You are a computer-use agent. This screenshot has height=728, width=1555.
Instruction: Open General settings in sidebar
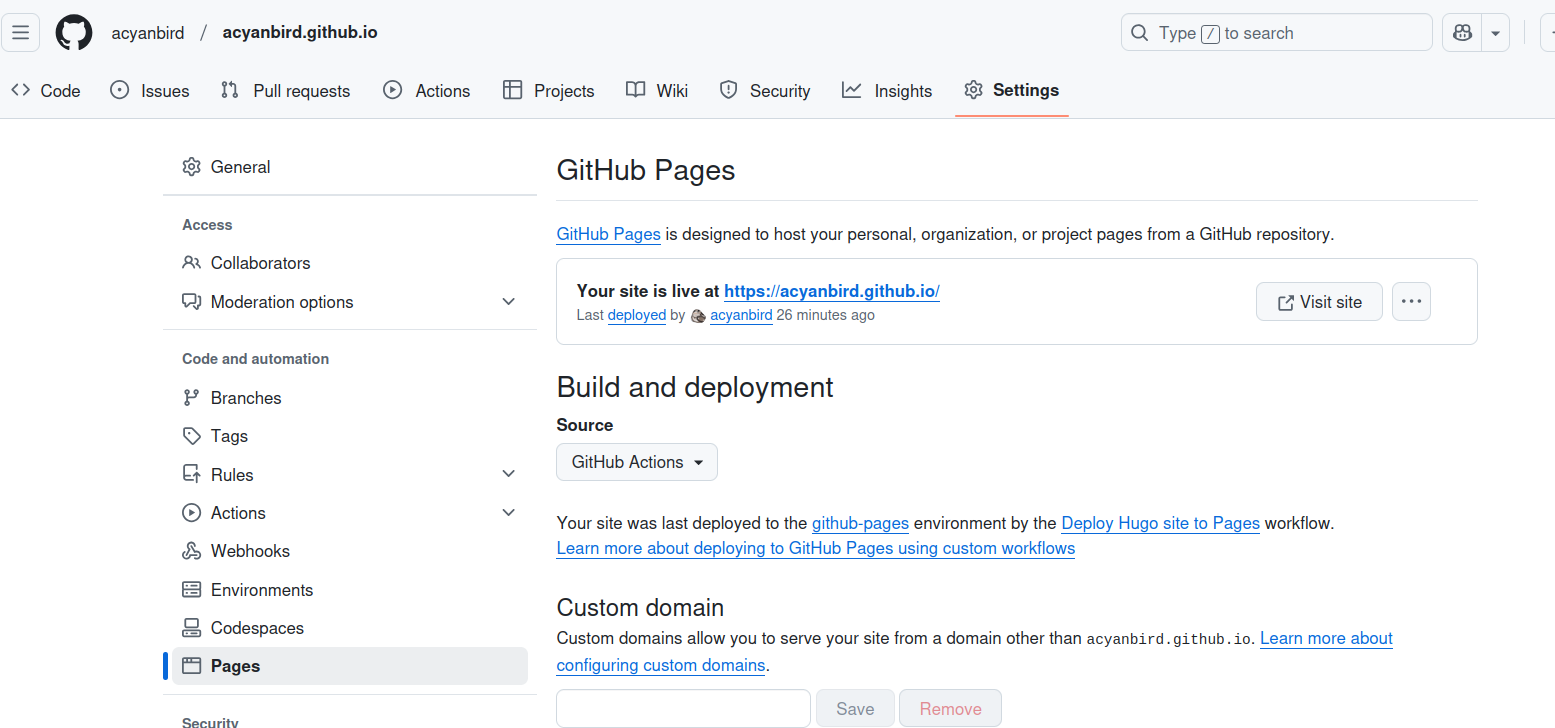coord(350,167)
